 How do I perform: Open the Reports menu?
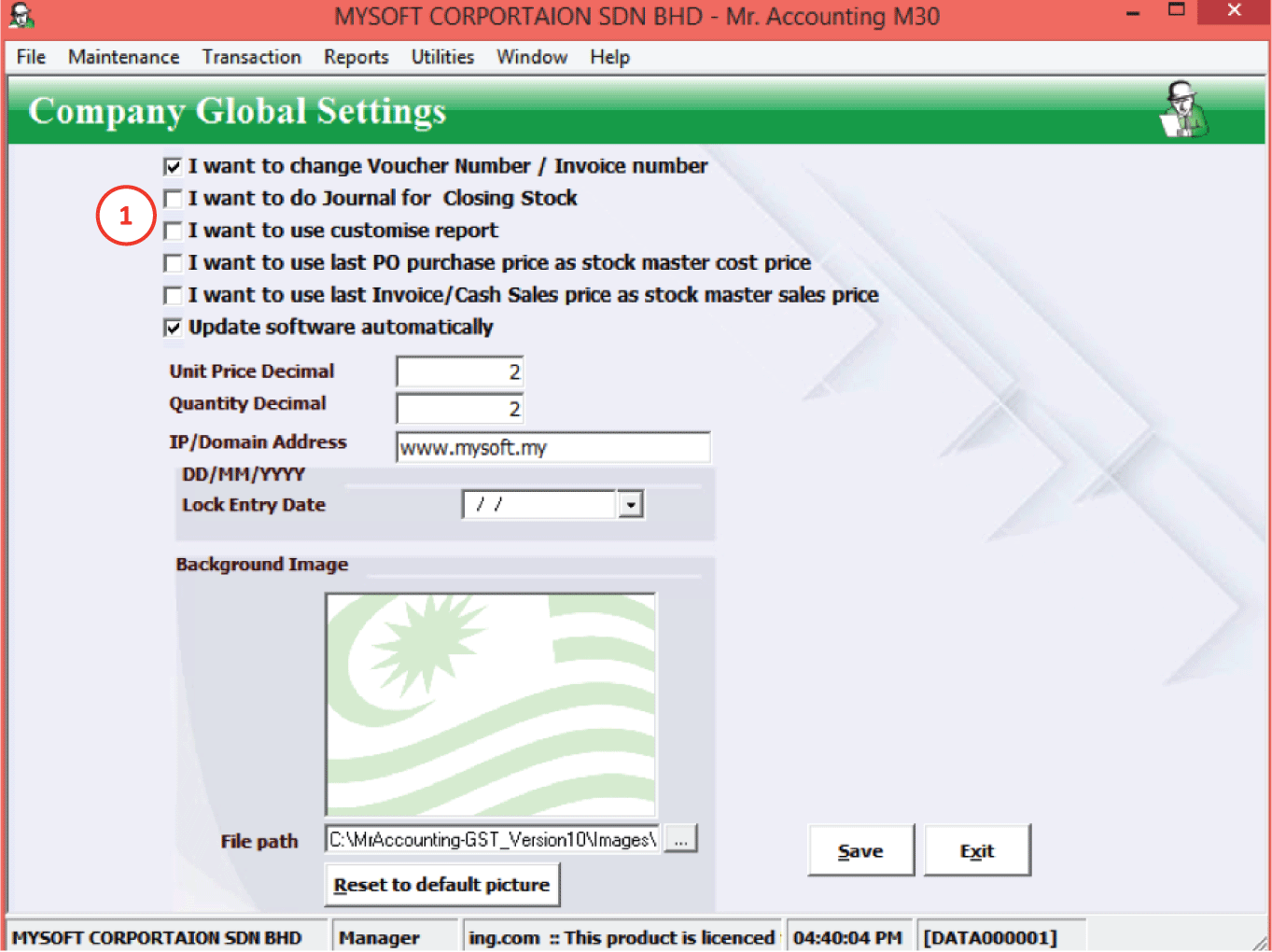click(356, 57)
